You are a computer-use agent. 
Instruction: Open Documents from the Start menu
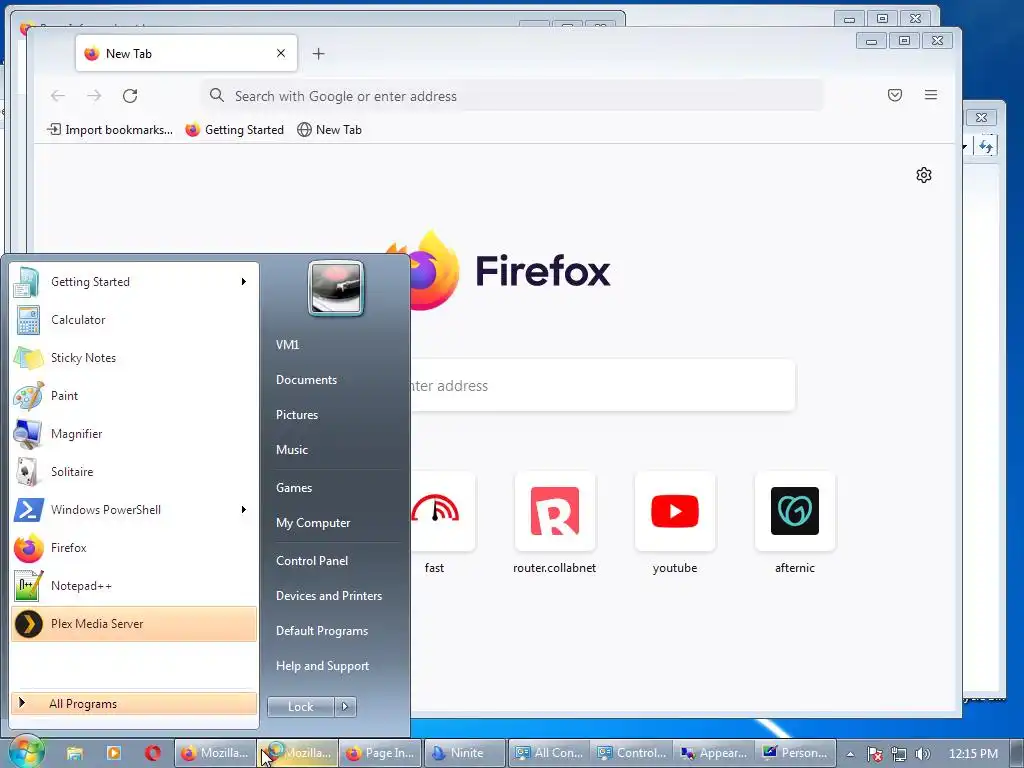coord(306,380)
